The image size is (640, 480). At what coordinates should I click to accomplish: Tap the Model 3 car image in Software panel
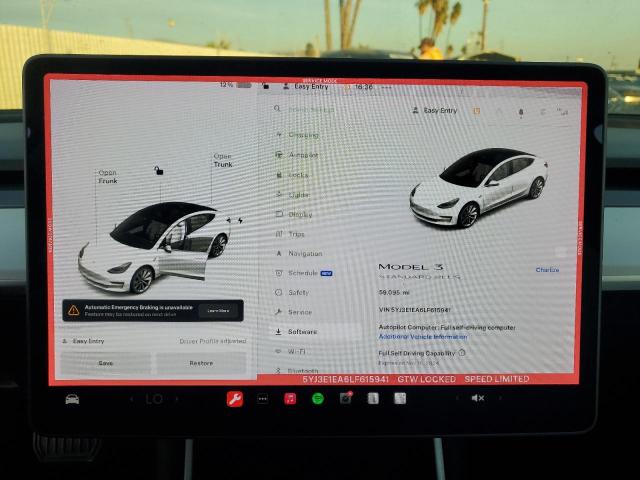pyautogui.click(x=479, y=187)
